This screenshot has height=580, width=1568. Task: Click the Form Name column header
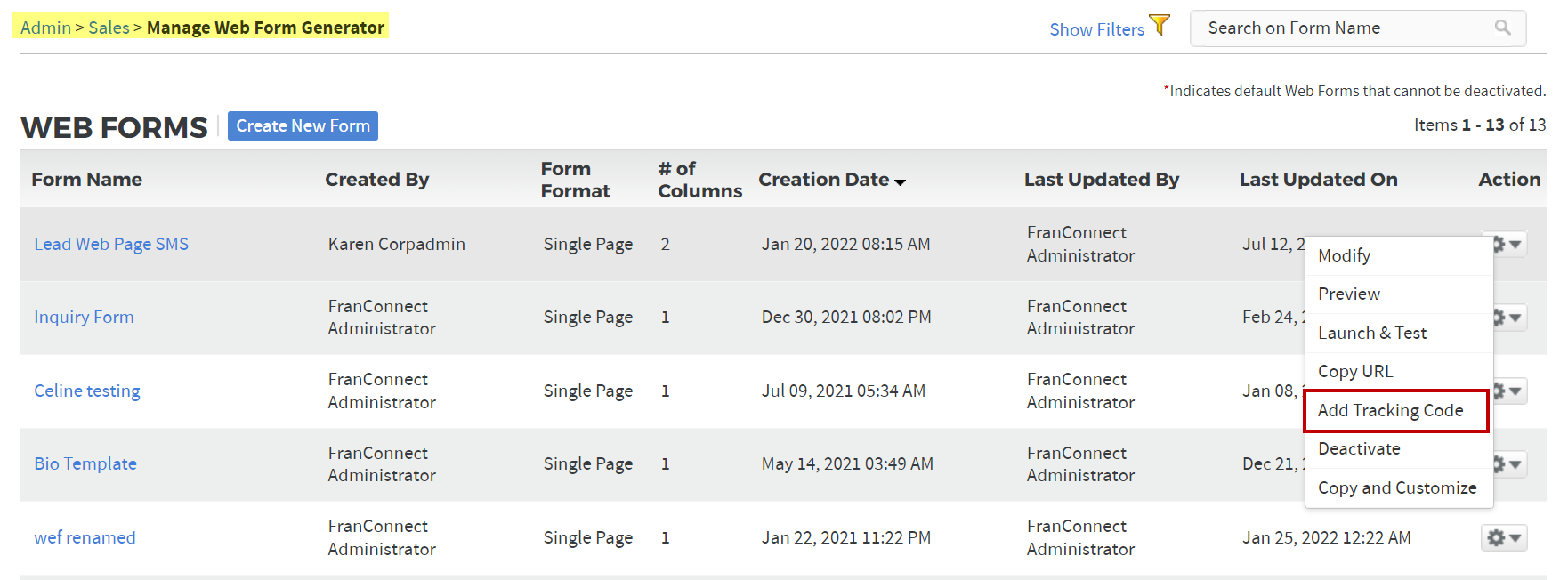pyautogui.click(x=86, y=180)
